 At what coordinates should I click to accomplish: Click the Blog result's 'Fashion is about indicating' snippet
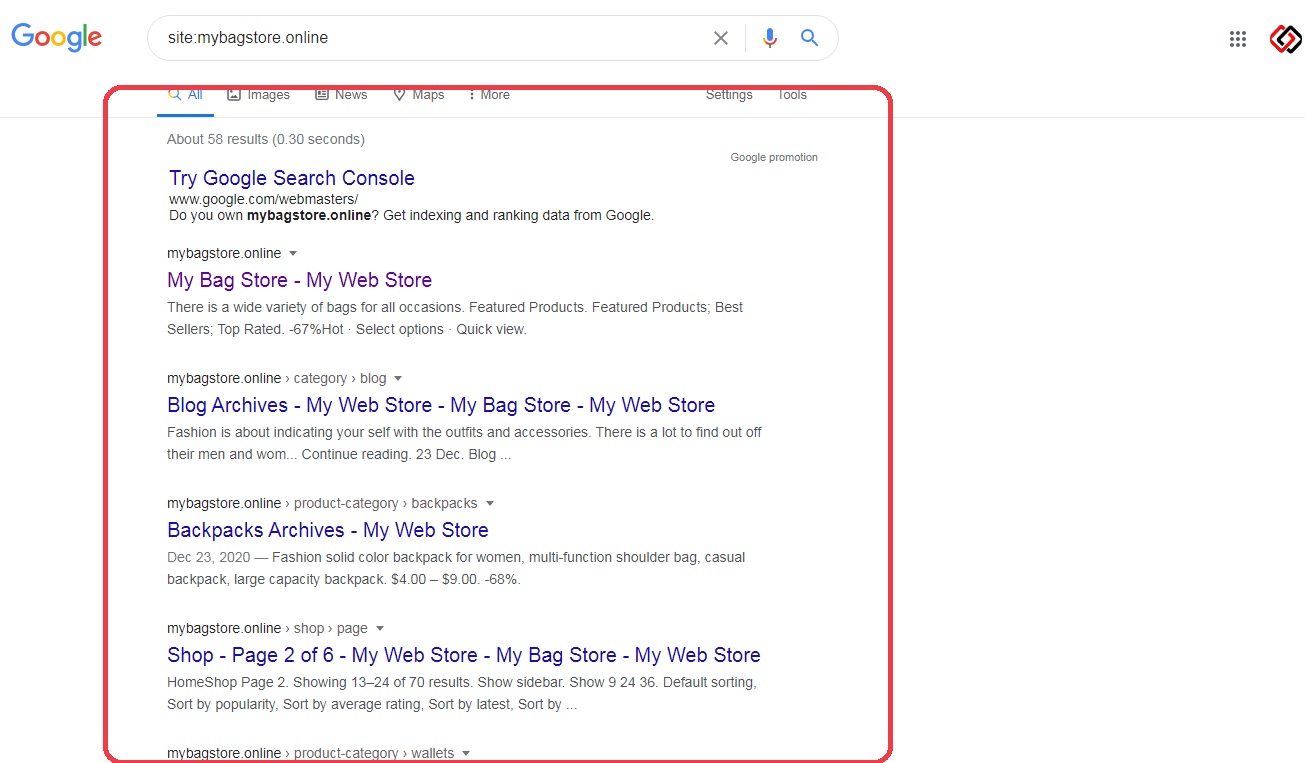464,443
